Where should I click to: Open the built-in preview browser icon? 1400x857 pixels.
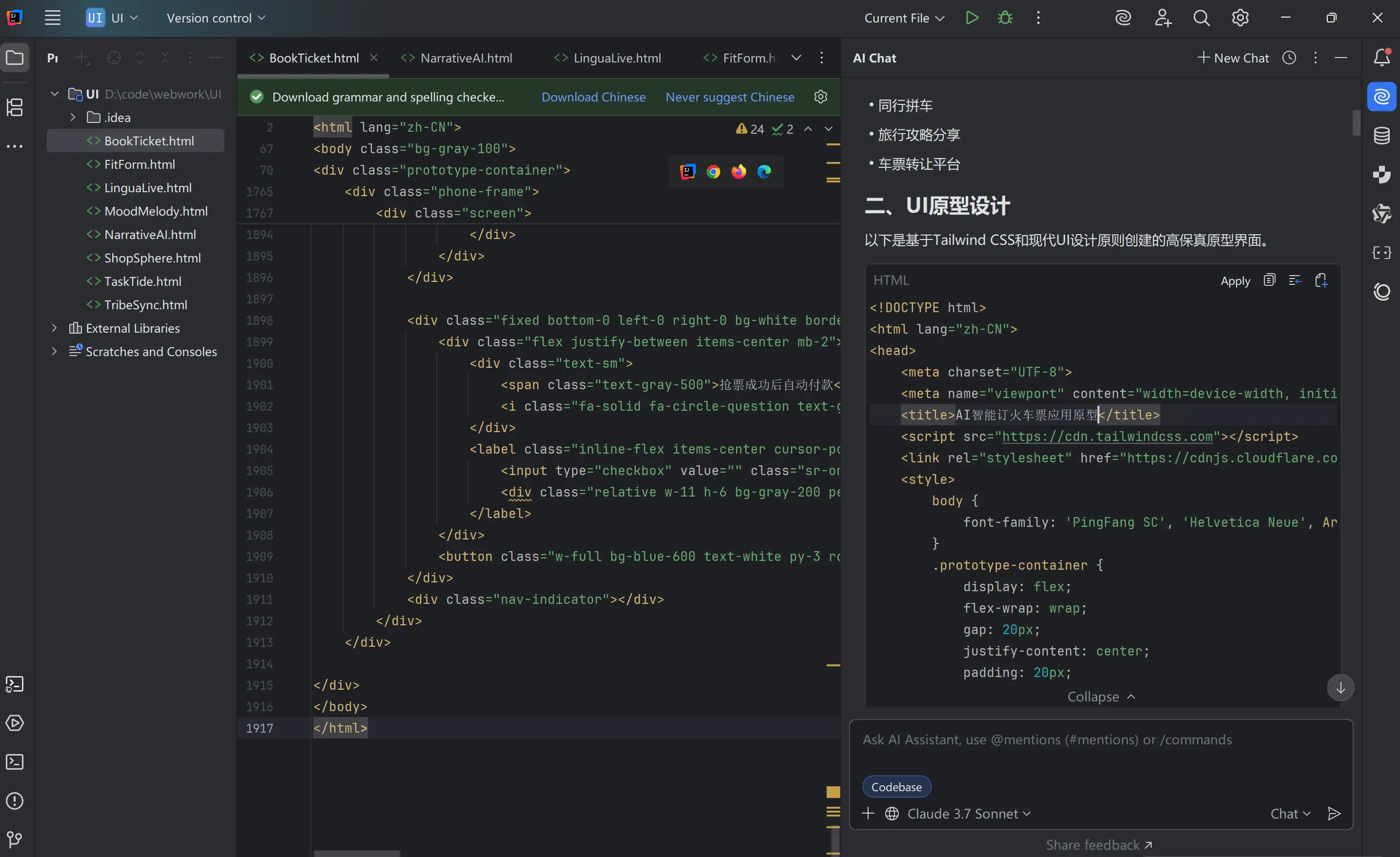pos(688,172)
